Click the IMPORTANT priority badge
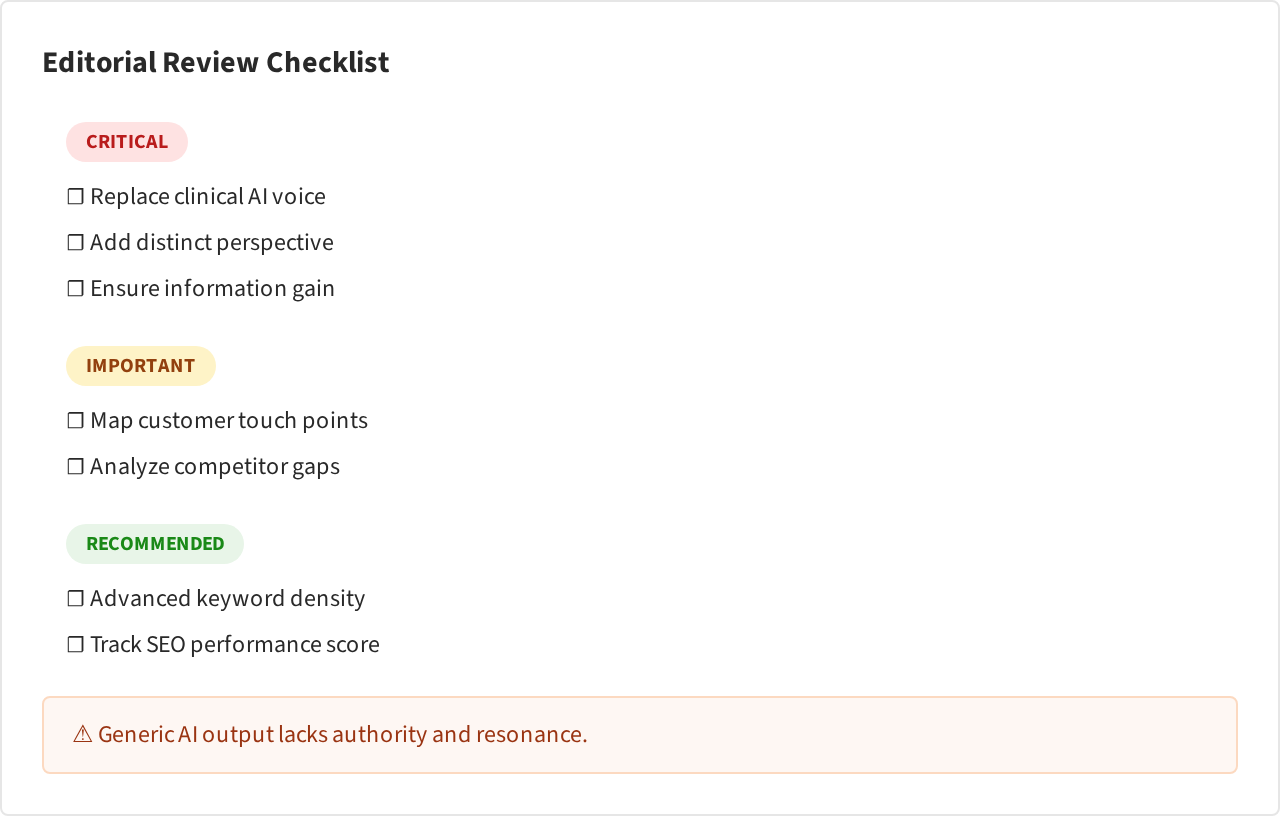Viewport: 1280px width, 816px height. [x=141, y=366]
